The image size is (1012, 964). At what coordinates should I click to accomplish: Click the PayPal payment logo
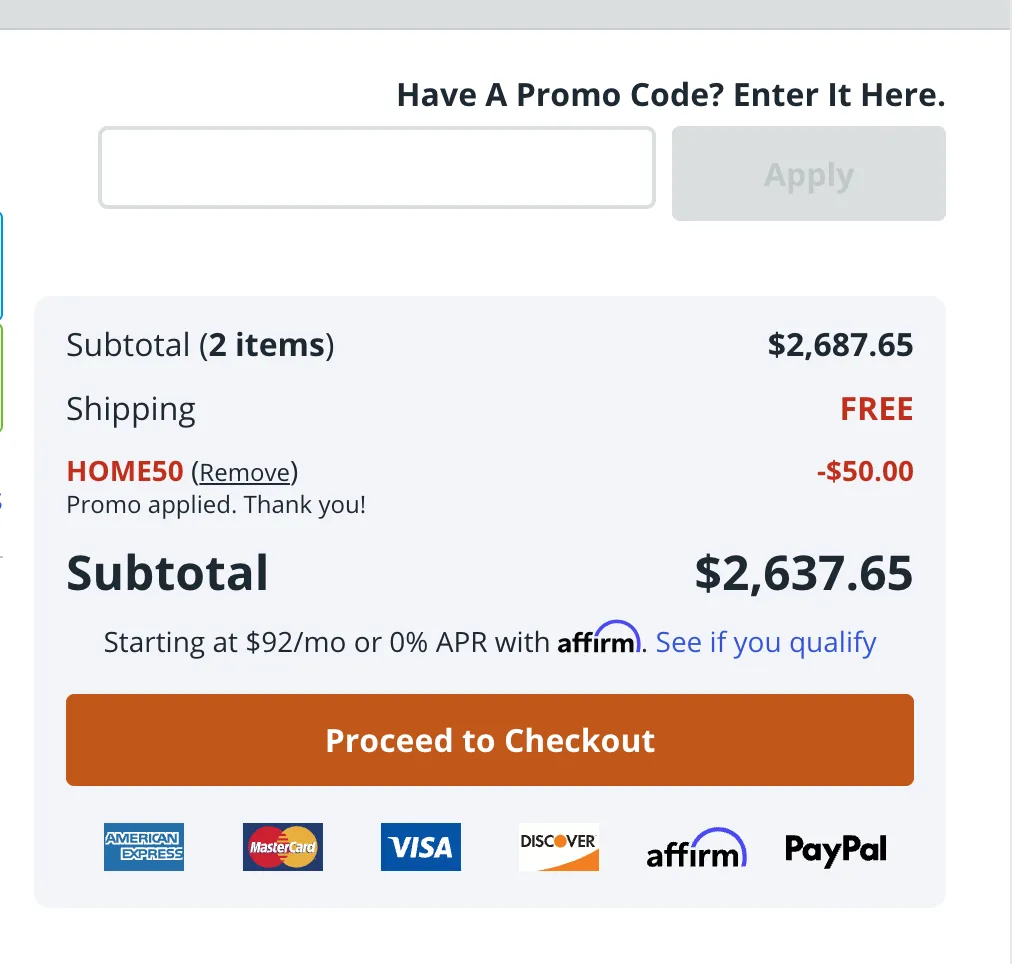pos(836,849)
